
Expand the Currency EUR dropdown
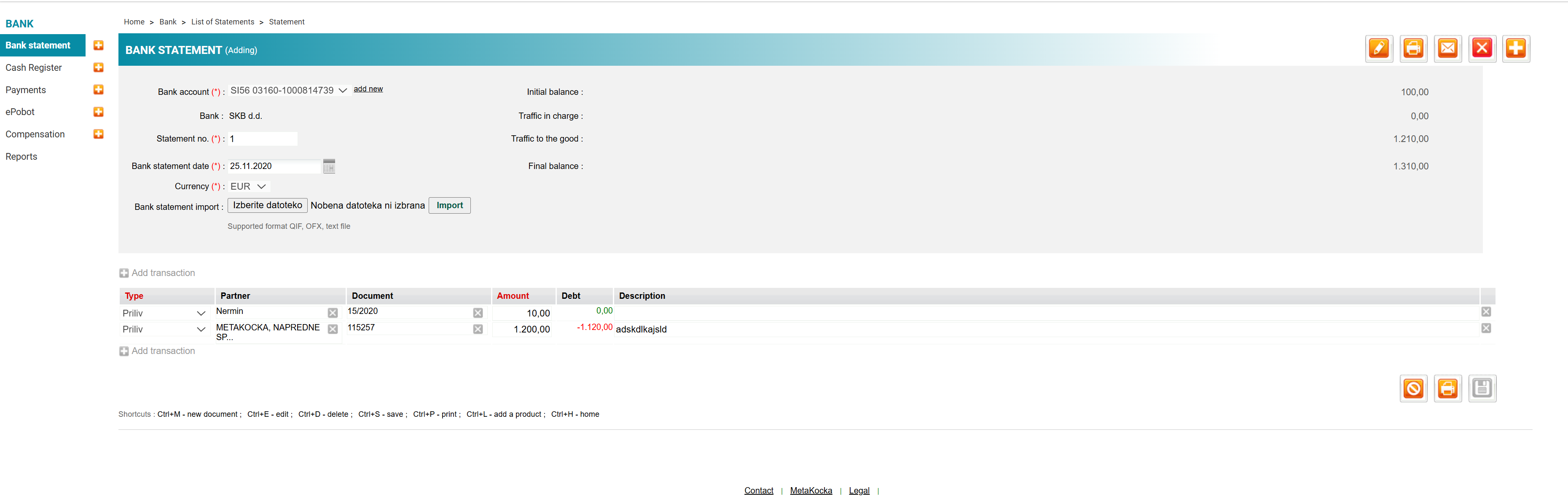click(248, 187)
